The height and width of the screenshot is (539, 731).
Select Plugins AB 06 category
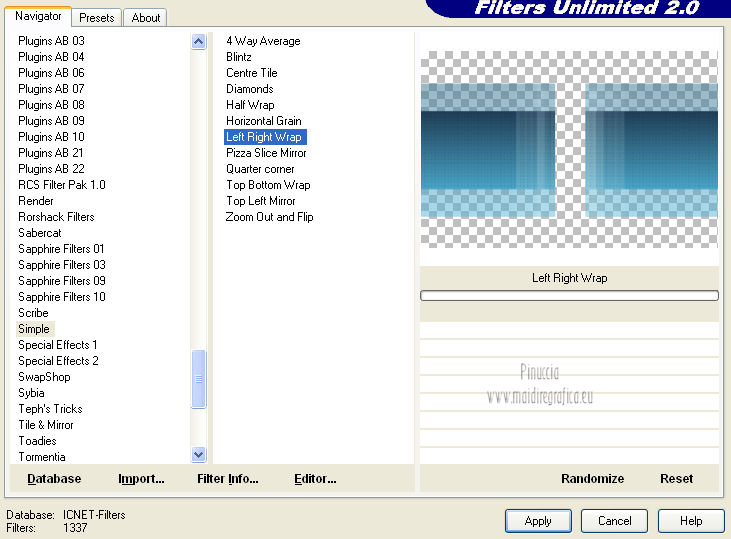click(51, 73)
